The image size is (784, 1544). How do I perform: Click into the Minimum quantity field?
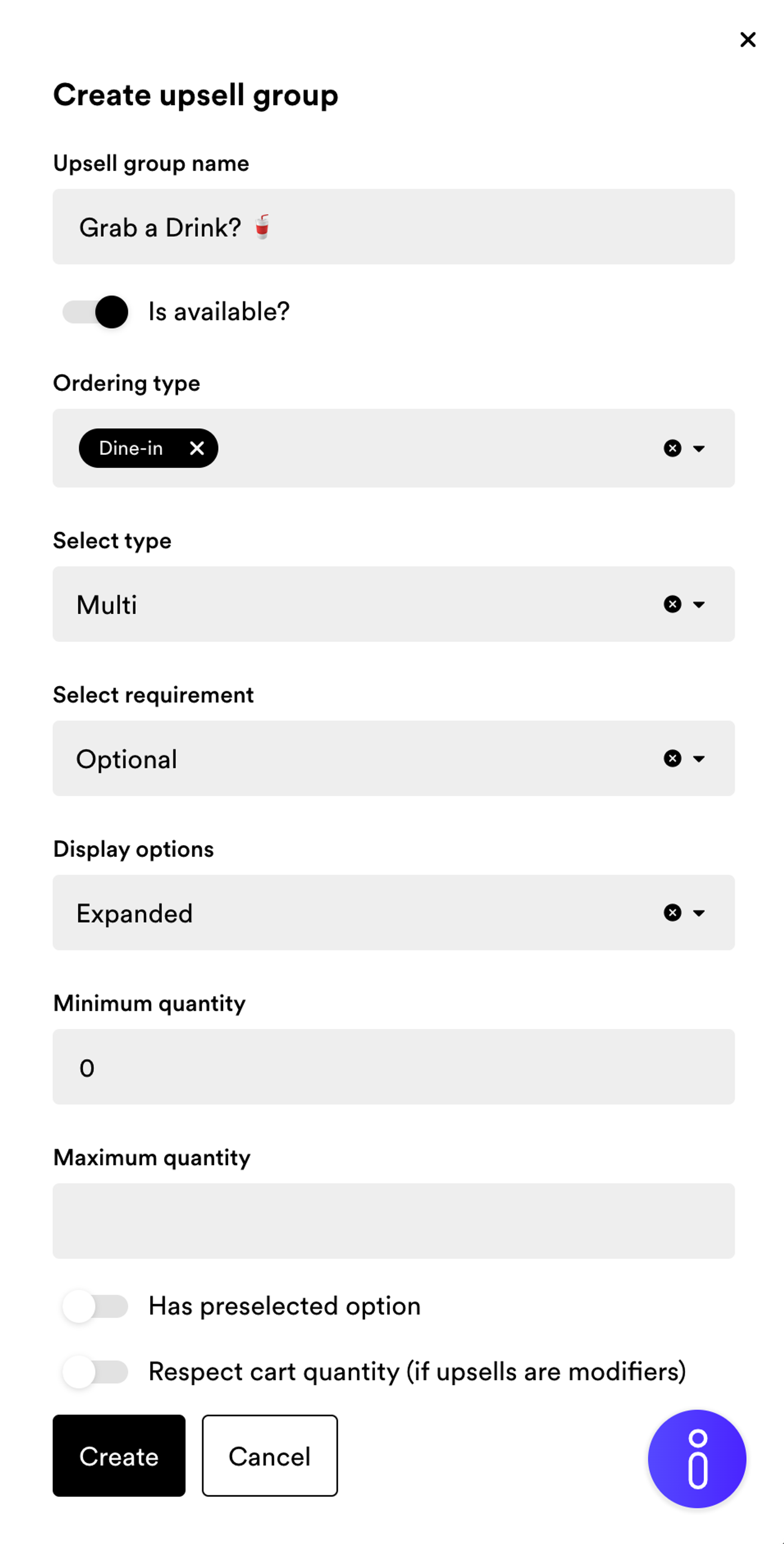(x=393, y=1067)
